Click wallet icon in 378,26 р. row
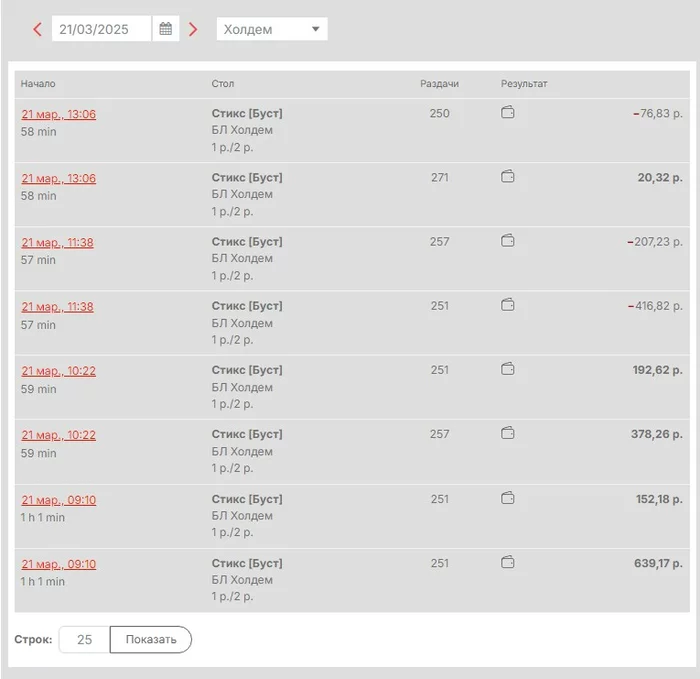The width and height of the screenshot is (700, 679). (508, 434)
